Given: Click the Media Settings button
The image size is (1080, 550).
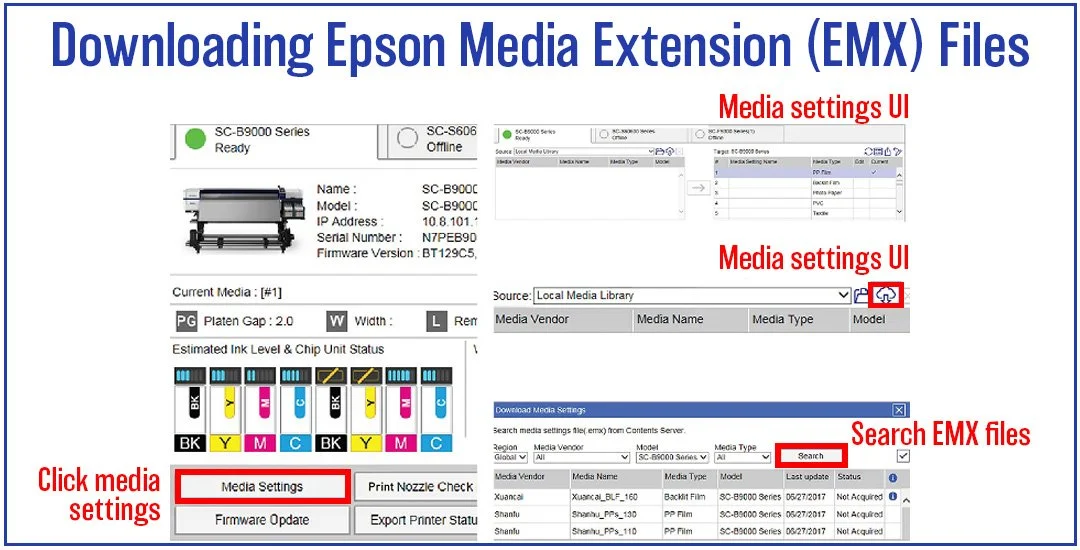Looking at the screenshot, I should (262, 487).
